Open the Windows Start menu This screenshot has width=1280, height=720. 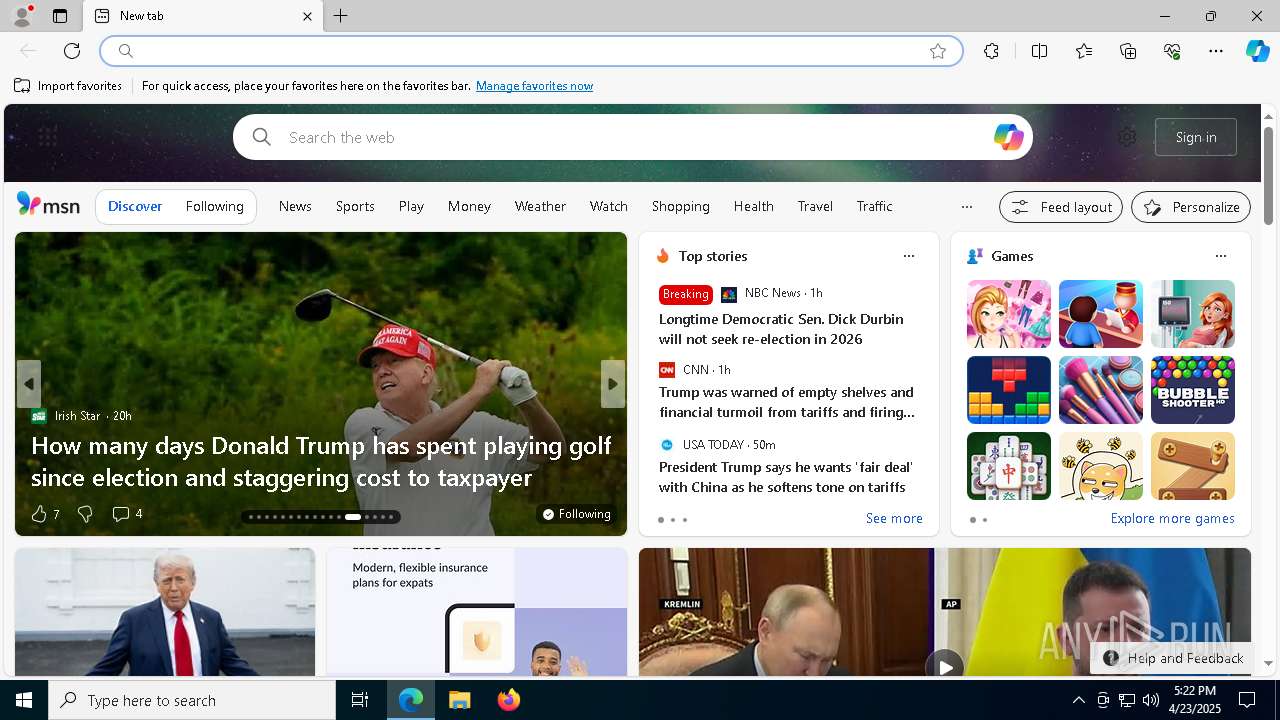coord(24,700)
